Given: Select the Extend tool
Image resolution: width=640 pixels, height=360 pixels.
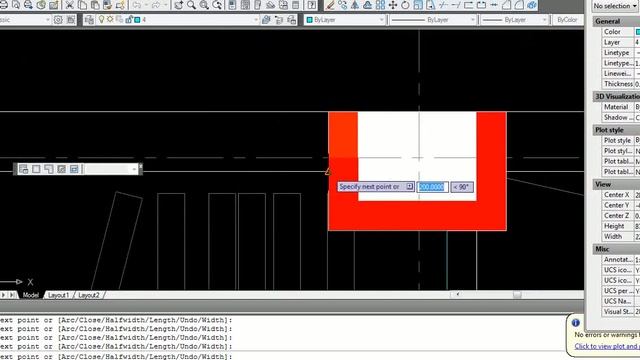Looking at the screenshot, I should point(456,5).
